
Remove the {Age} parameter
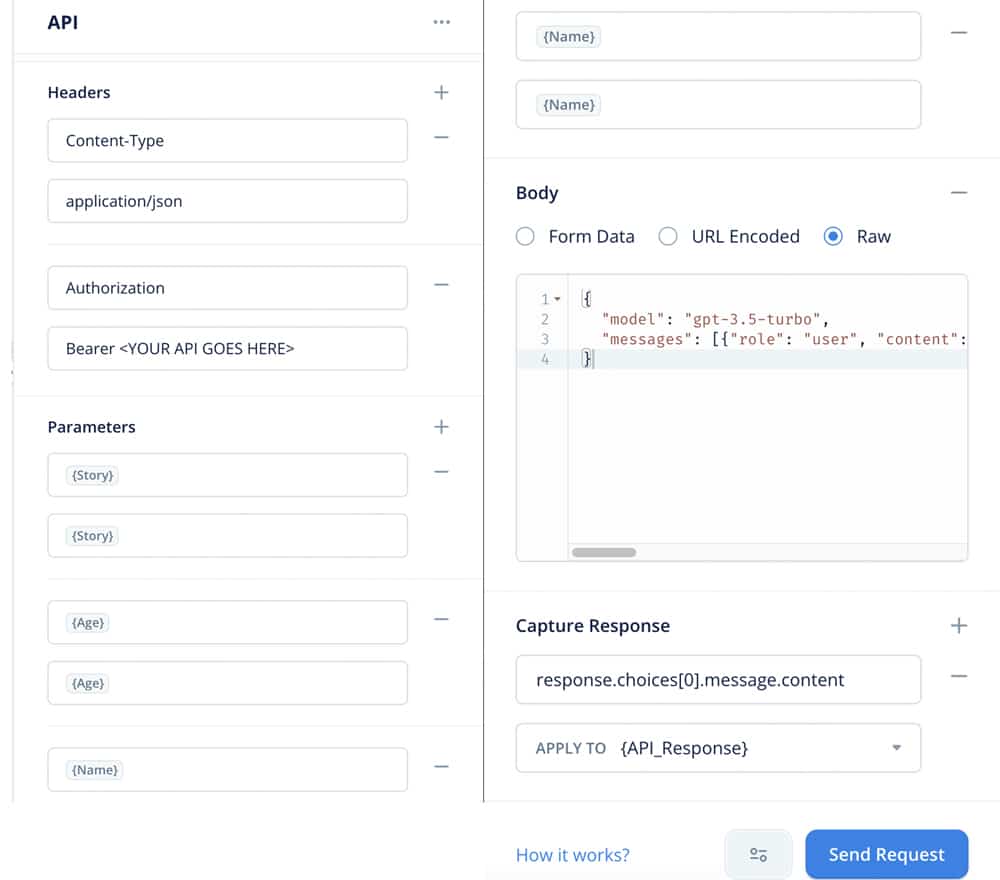point(441,619)
